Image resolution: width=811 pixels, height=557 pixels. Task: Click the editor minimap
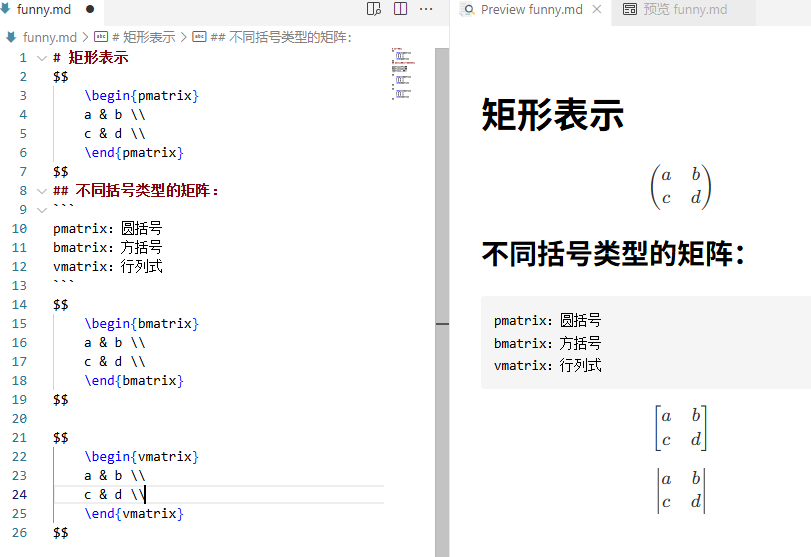[x=403, y=73]
